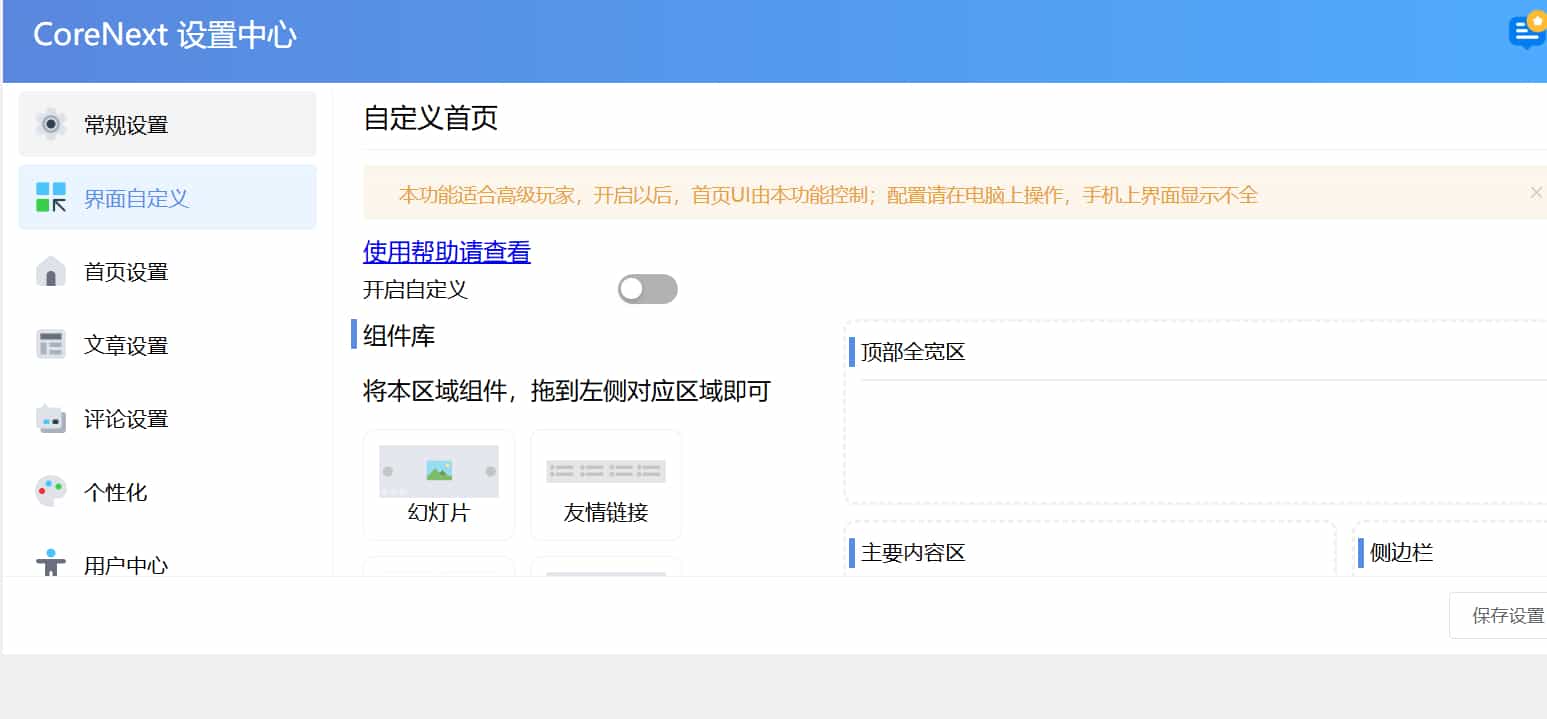
Task: Click the house icon for 首页设置
Action: click(x=51, y=271)
